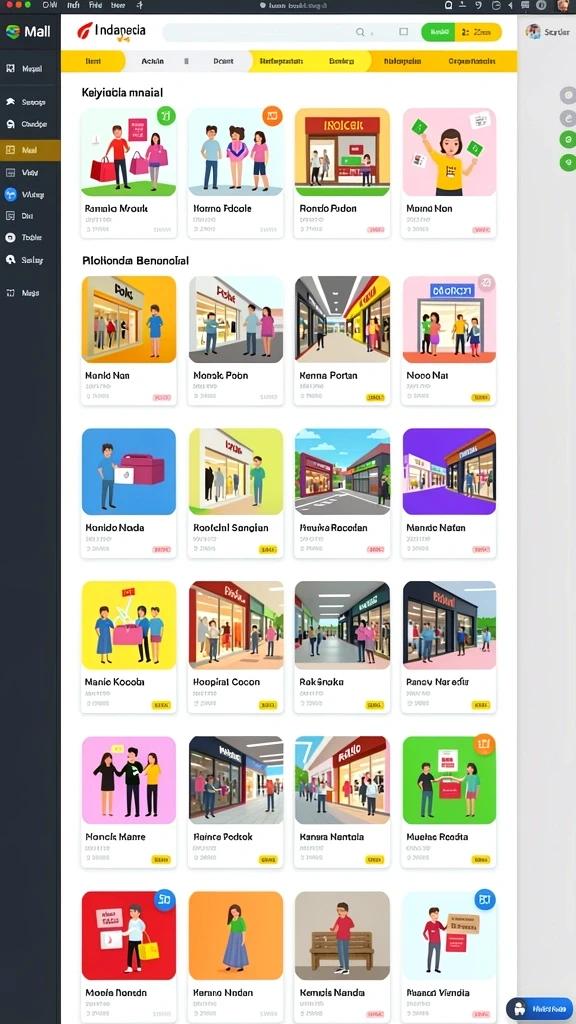Open the chat widget icon at bottom right
The height and width of the screenshot is (1024, 576).
pos(539,1008)
